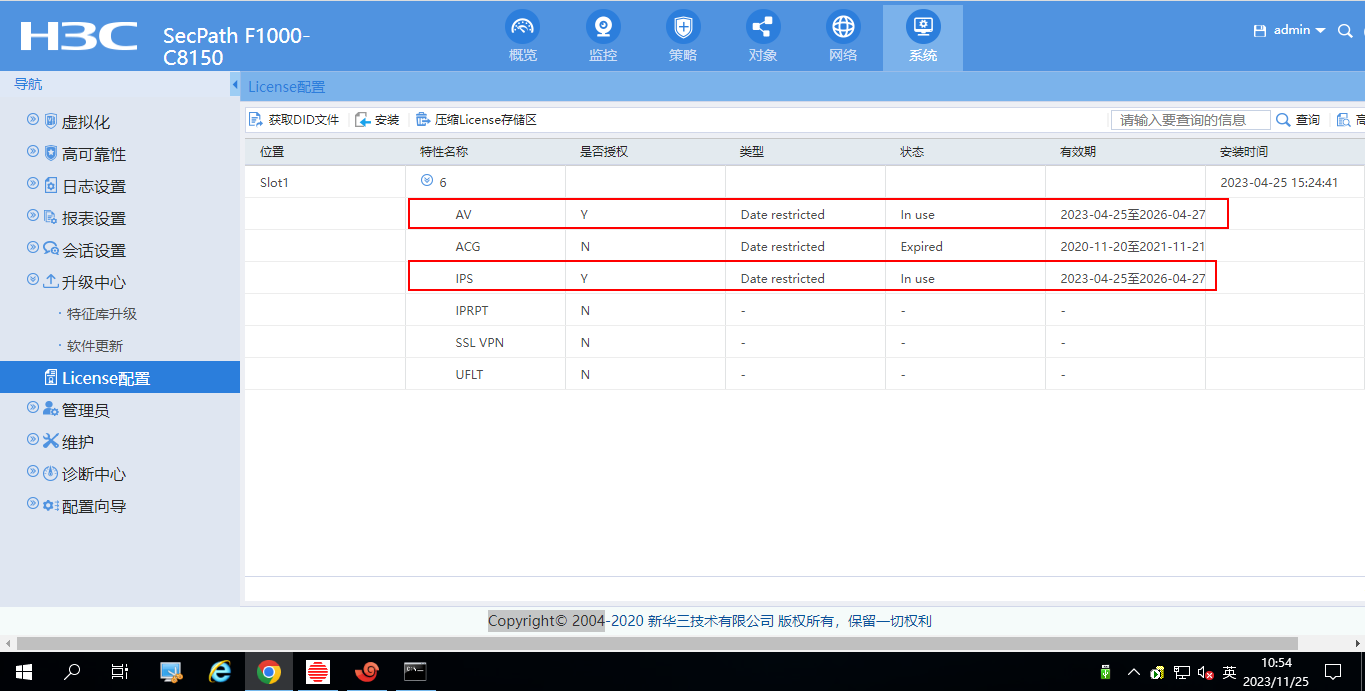This screenshot has width=1365, height=693.
Task: Select the UFLT feature row
Action: pyautogui.click(x=805, y=374)
